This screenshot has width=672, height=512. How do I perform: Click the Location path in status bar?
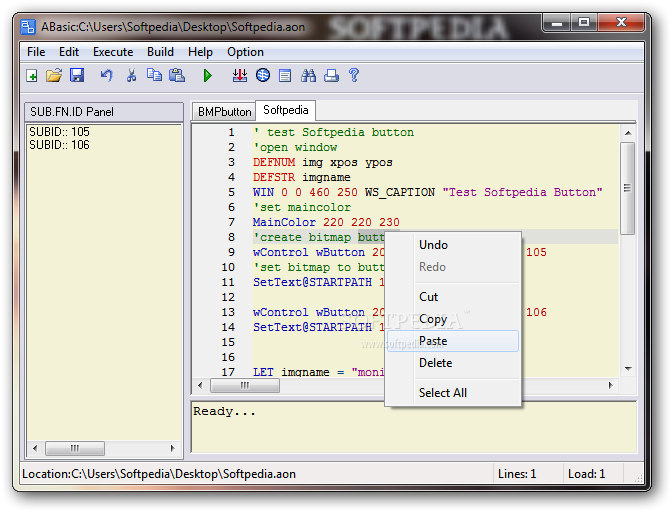point(159,474)
